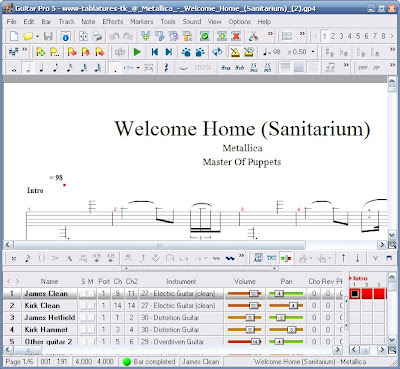Select bar 1 cell in the track grid
This screenshot has width=400, height=369.
tap(355, 294)
